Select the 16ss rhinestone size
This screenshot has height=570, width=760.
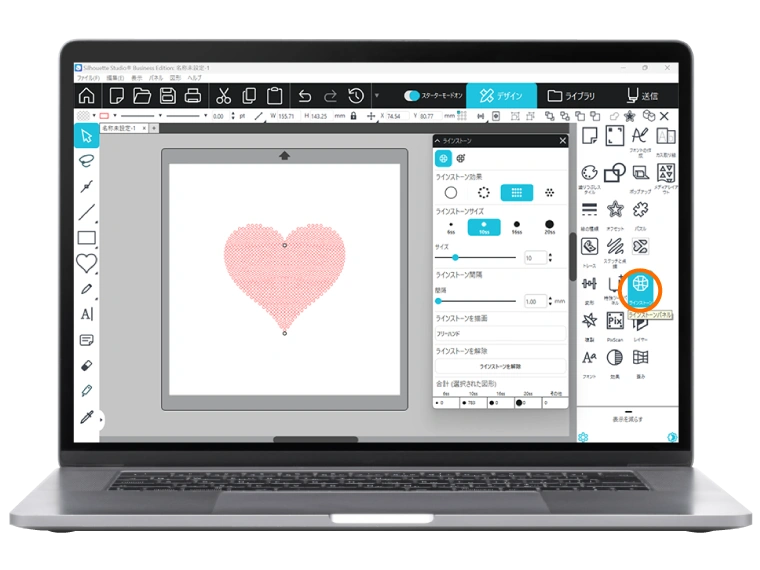(516, 227)
